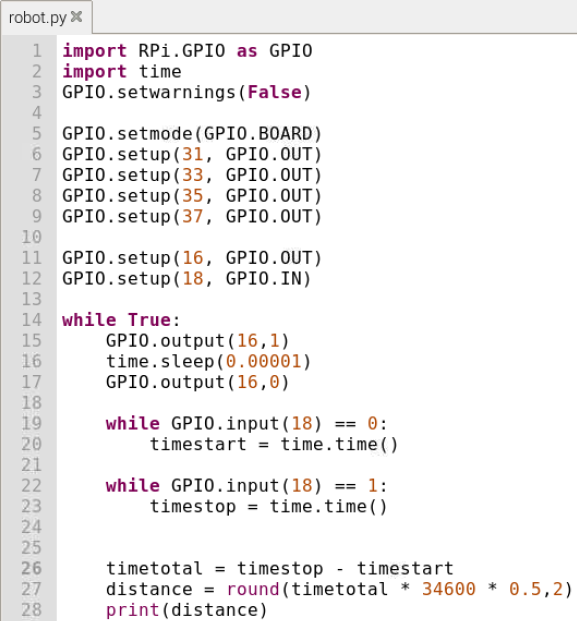
Task: Click the value 0.00001 in time.sleep
Action: pyautogui.click(x=263, y=362)
